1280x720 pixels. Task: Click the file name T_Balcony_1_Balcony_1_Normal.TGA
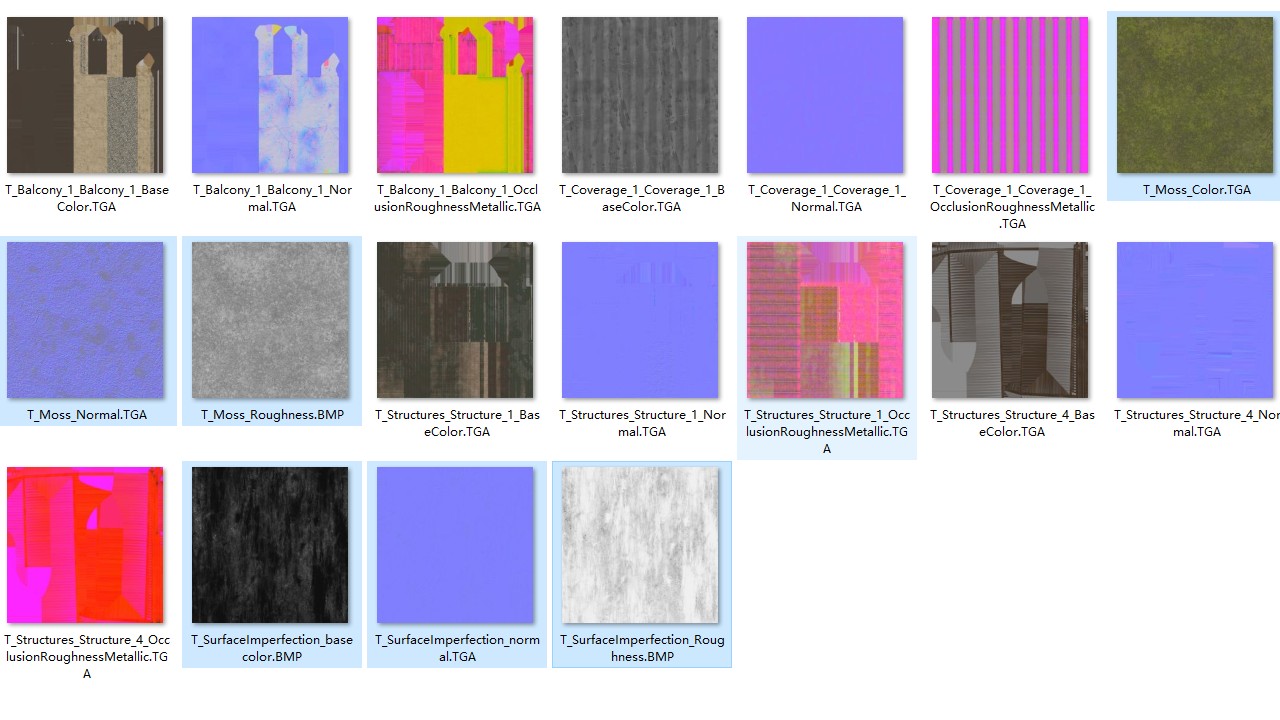pyautogui.click(x=272, y=198)
